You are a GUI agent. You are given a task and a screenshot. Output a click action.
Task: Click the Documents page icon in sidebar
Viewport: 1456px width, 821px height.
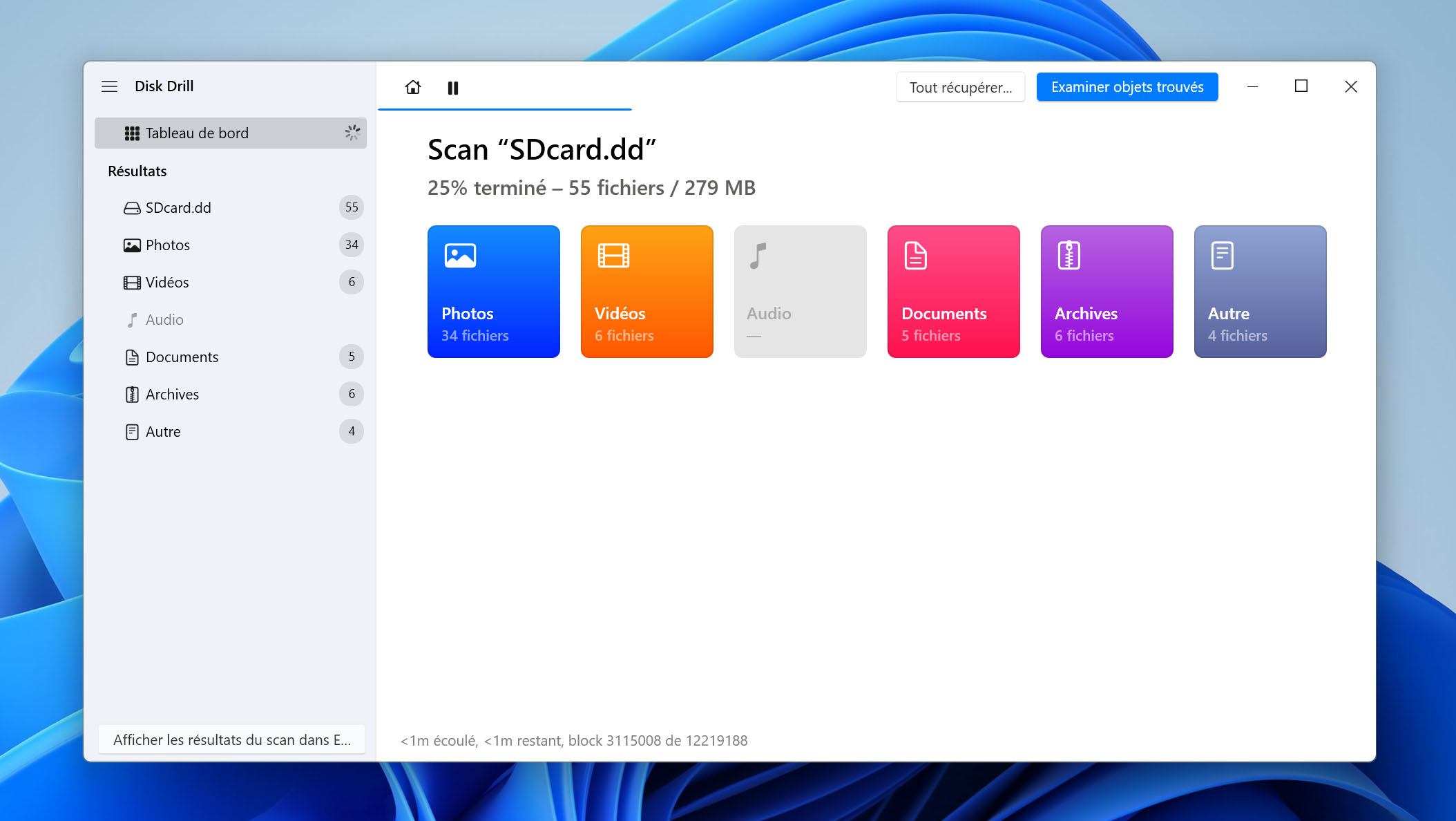132,357
